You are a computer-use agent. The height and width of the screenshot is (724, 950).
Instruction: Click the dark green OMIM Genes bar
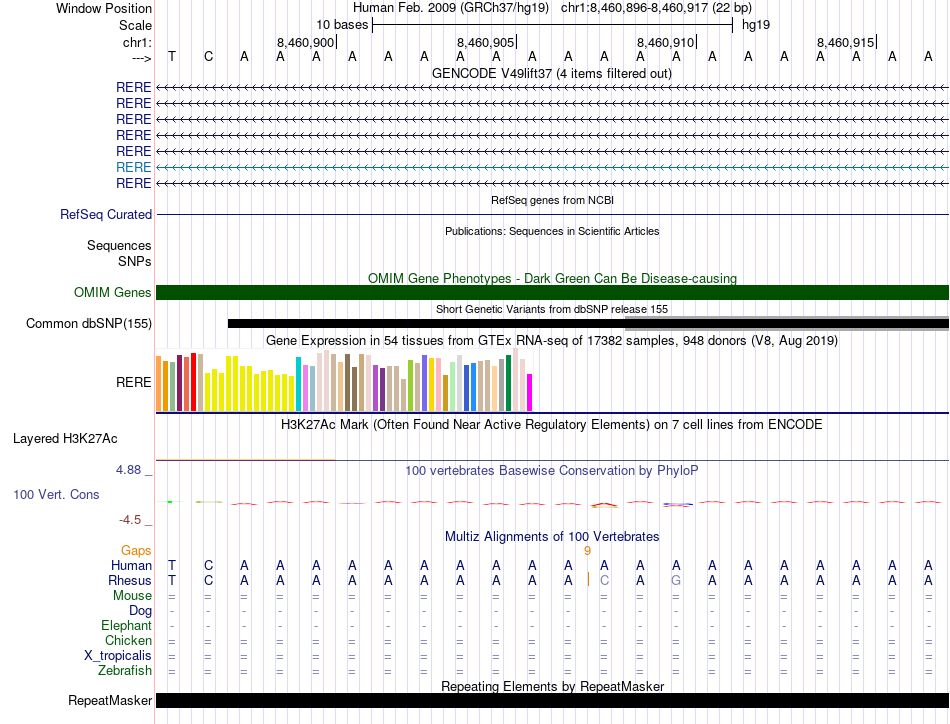coord(552,292)
